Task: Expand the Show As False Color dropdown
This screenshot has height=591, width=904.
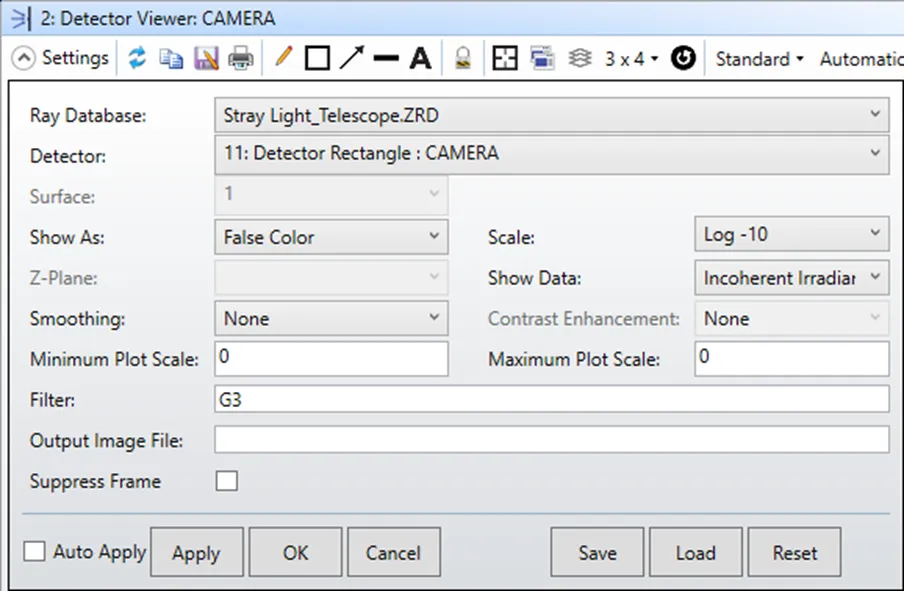Action: (331, 237)
